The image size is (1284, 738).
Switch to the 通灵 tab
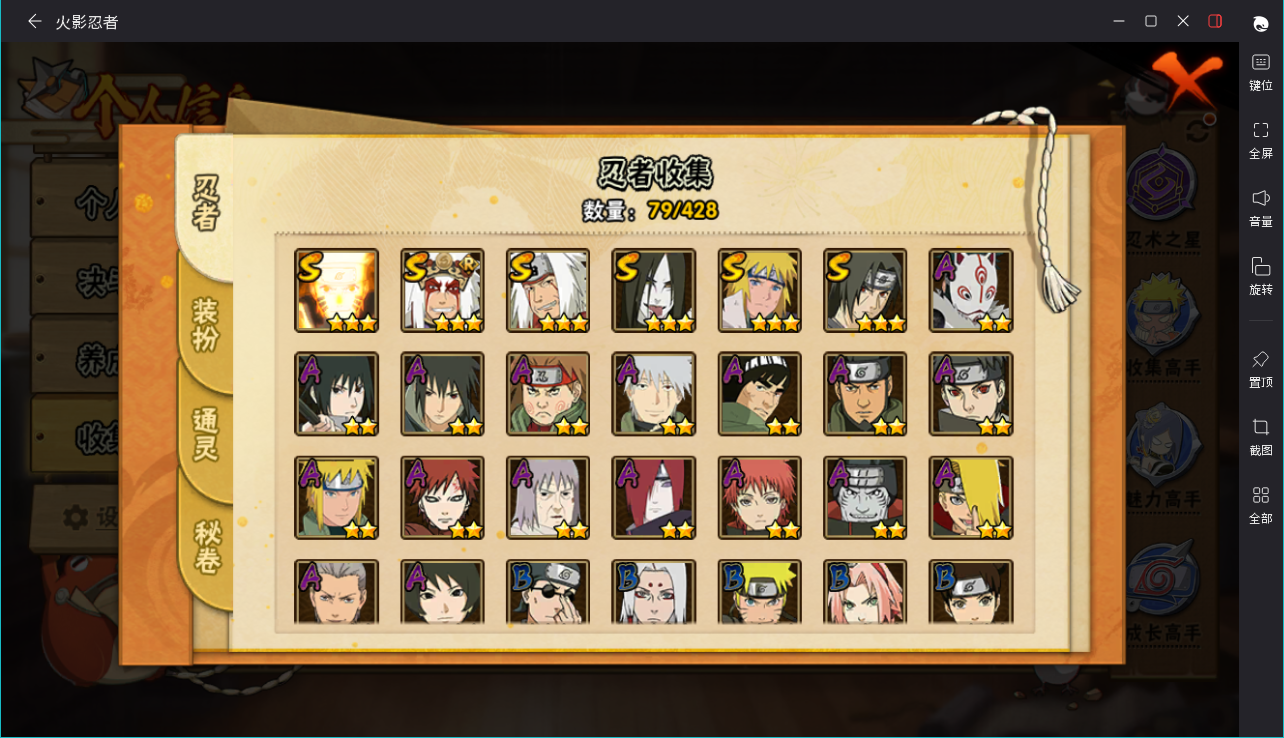206,435
